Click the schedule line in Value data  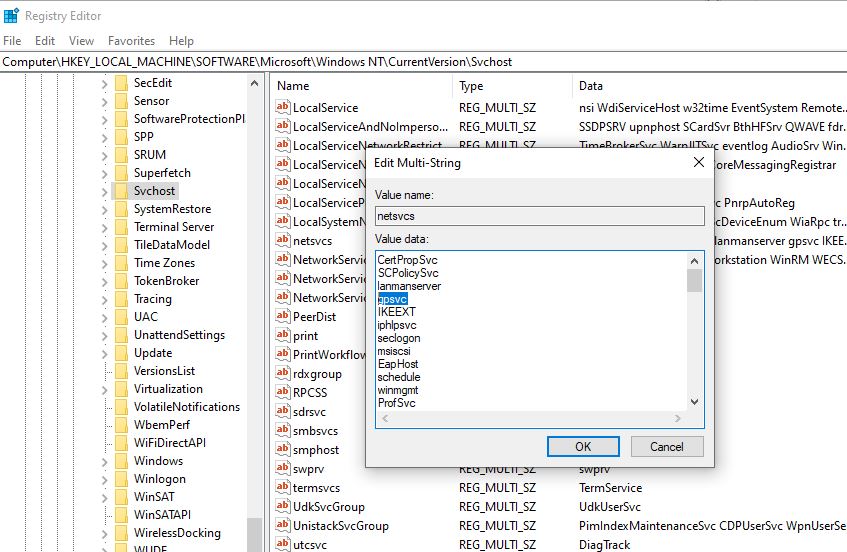point(399,377)
